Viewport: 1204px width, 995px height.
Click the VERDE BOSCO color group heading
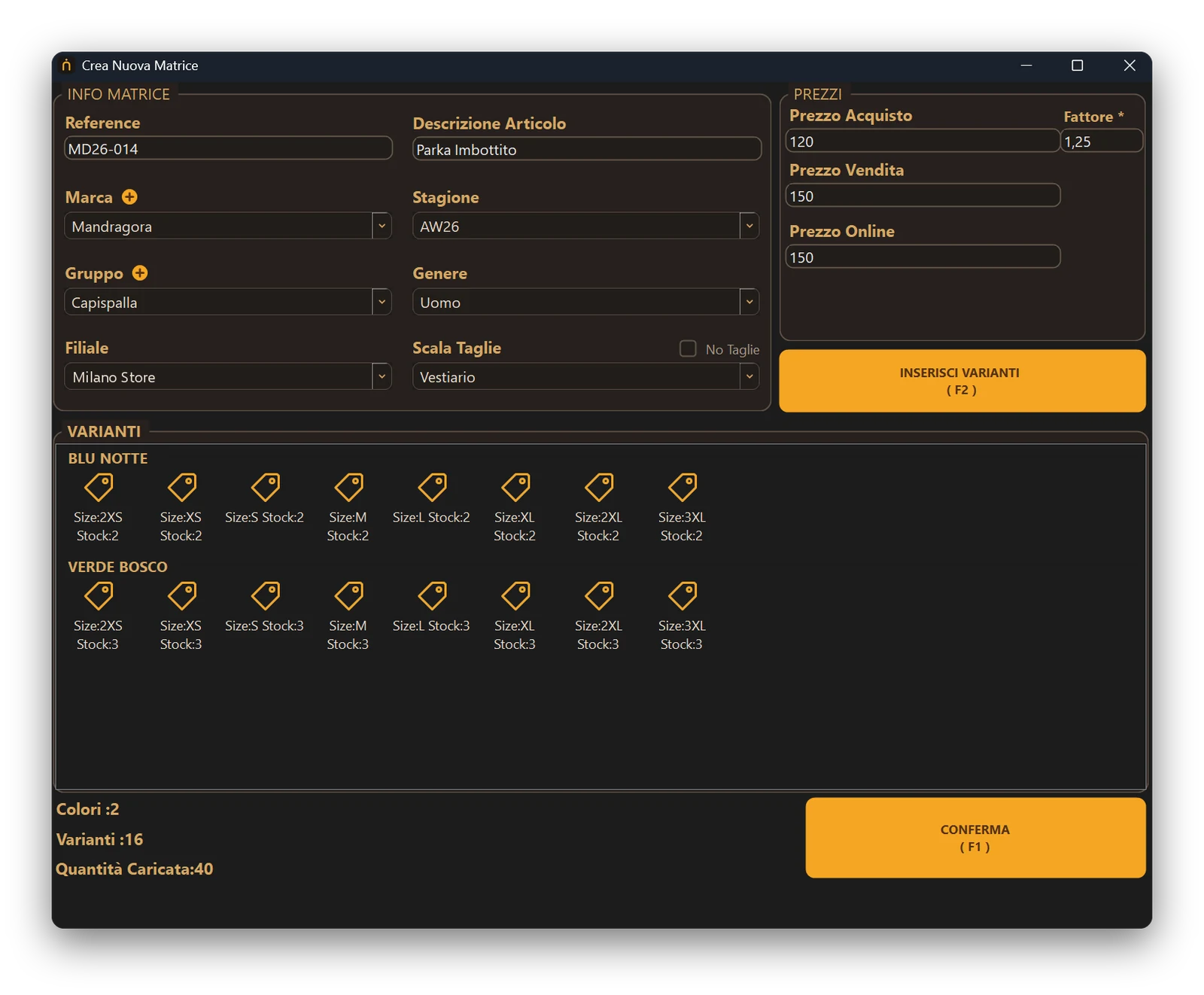[117, 567]
